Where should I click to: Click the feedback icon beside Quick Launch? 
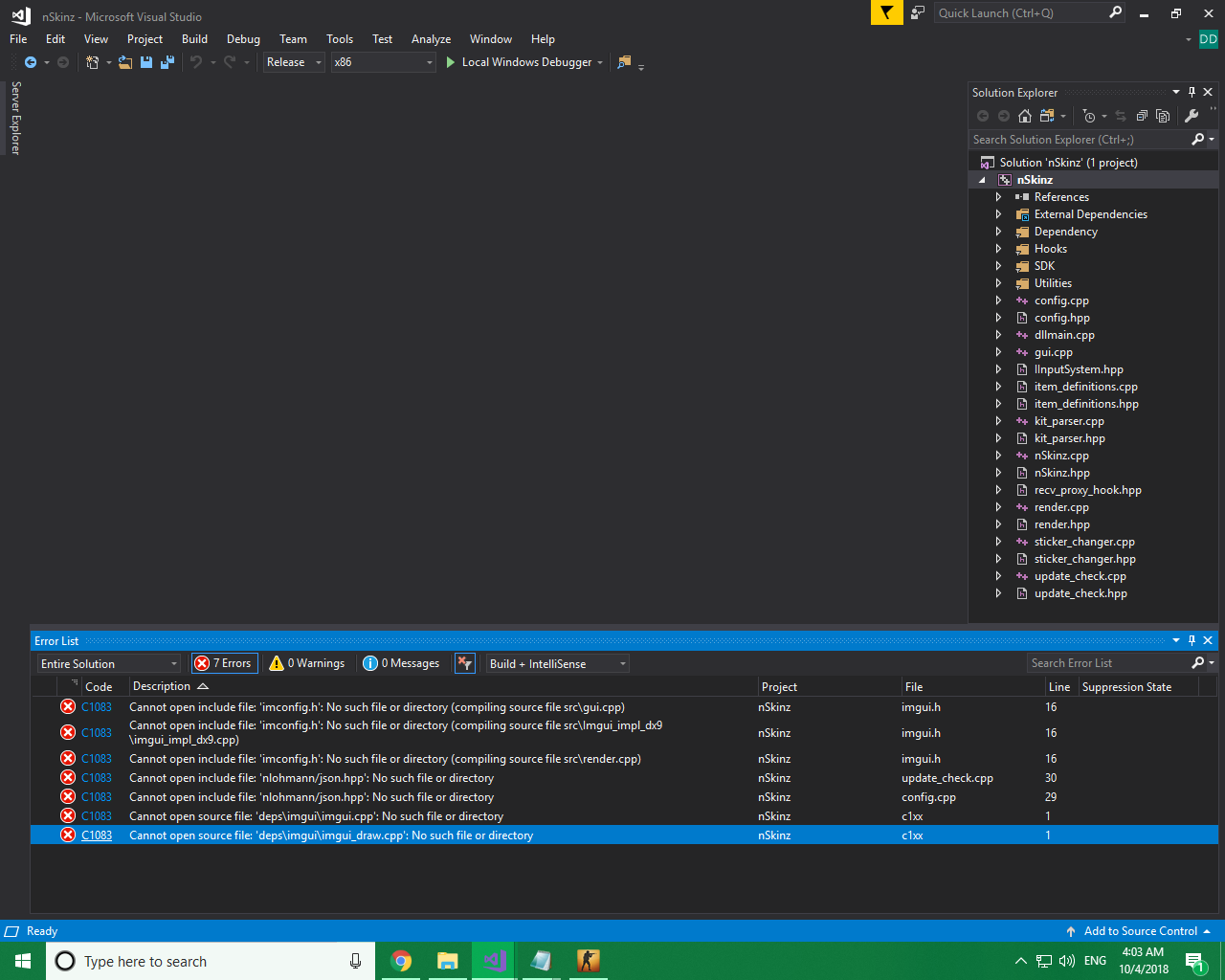[918, 12]
